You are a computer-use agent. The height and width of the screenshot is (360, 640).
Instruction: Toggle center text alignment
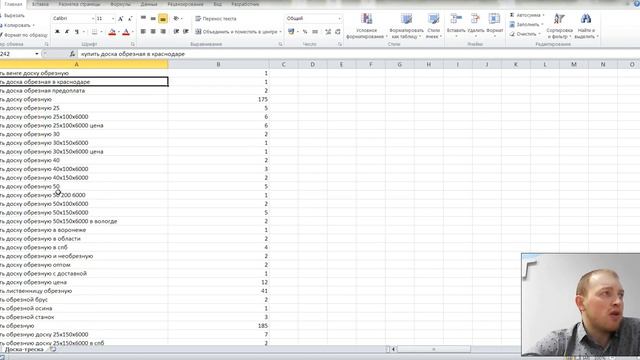pos(153,31)
